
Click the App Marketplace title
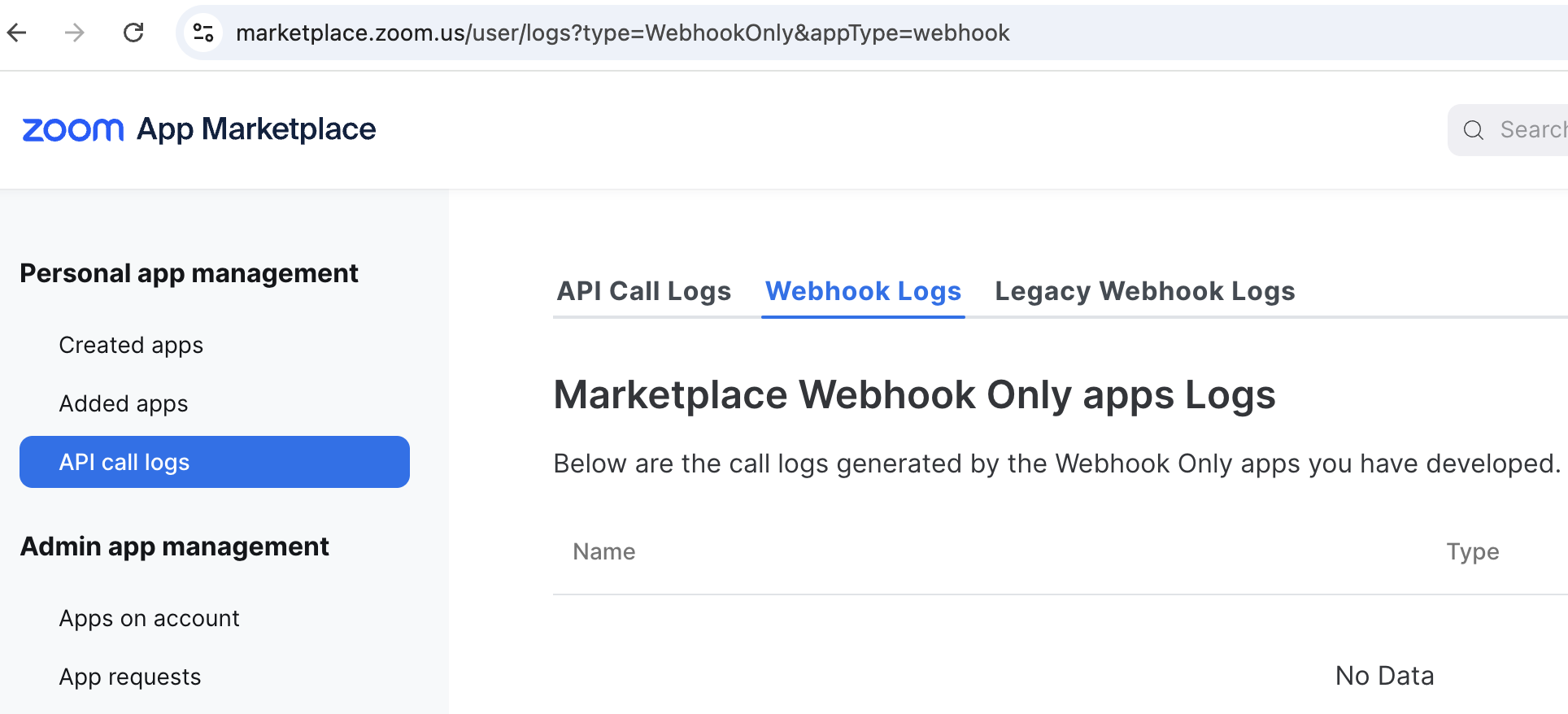pyautogui.click(x=256, y=129)
